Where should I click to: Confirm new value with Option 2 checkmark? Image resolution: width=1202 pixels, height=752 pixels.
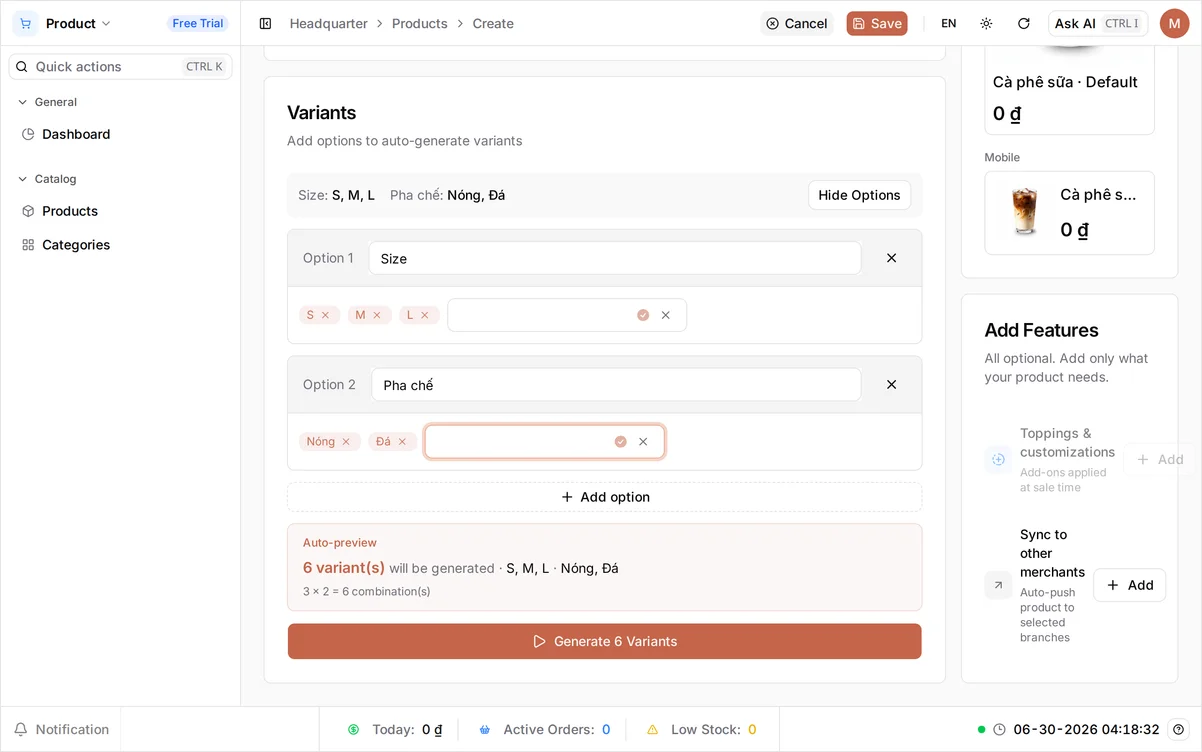tap(620, 441)
